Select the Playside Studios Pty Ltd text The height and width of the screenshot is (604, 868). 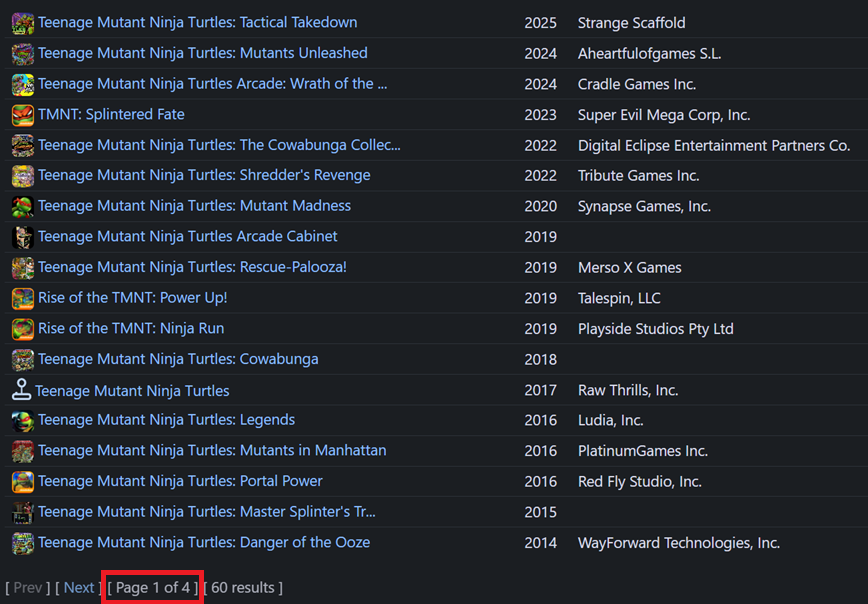coord(656,329)
